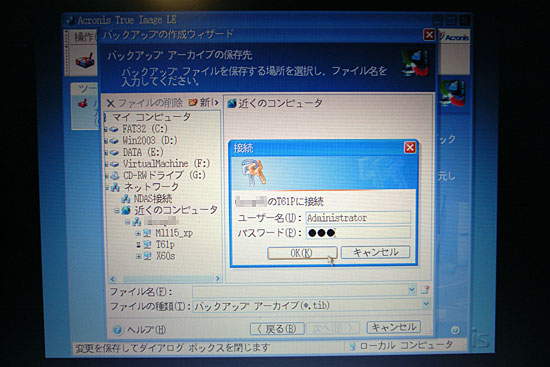Screen dimensions: 550x367
Task: Click OK in the 接続 dialog
Action: tap(302, 253)
